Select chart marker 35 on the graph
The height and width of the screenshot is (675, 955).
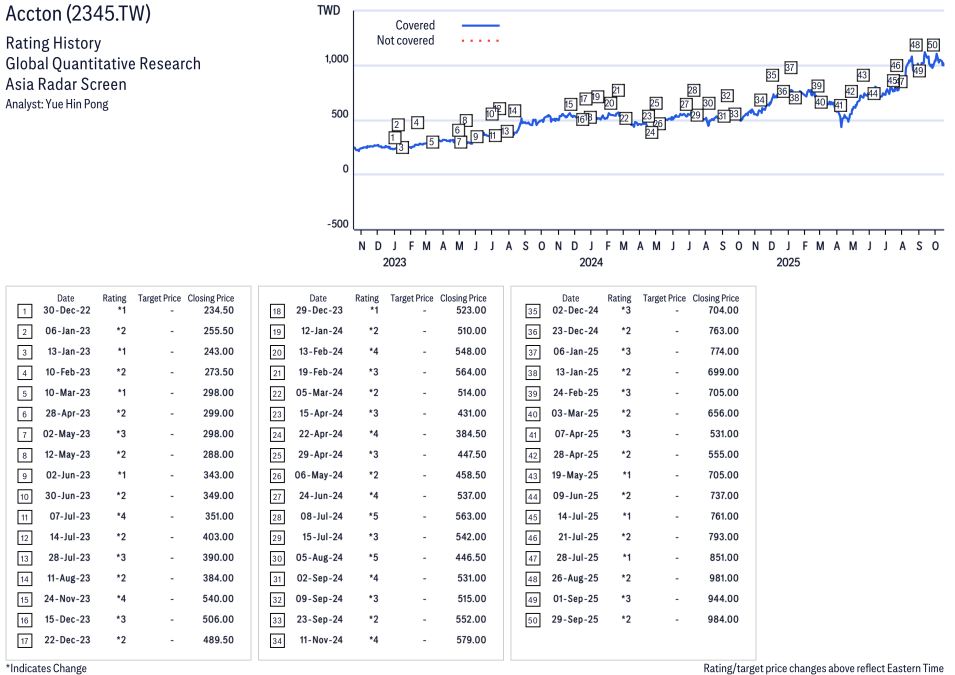point(772,75)
